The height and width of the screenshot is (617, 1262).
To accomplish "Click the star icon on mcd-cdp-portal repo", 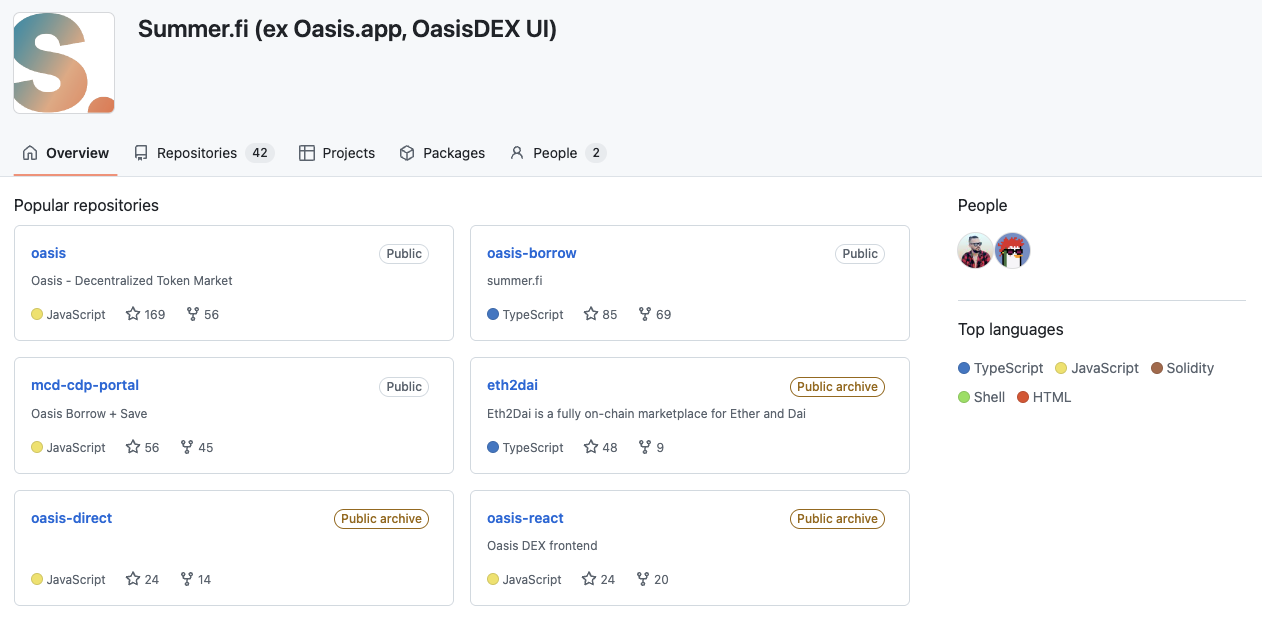I will pyautogui.click(x=133, y=447).
